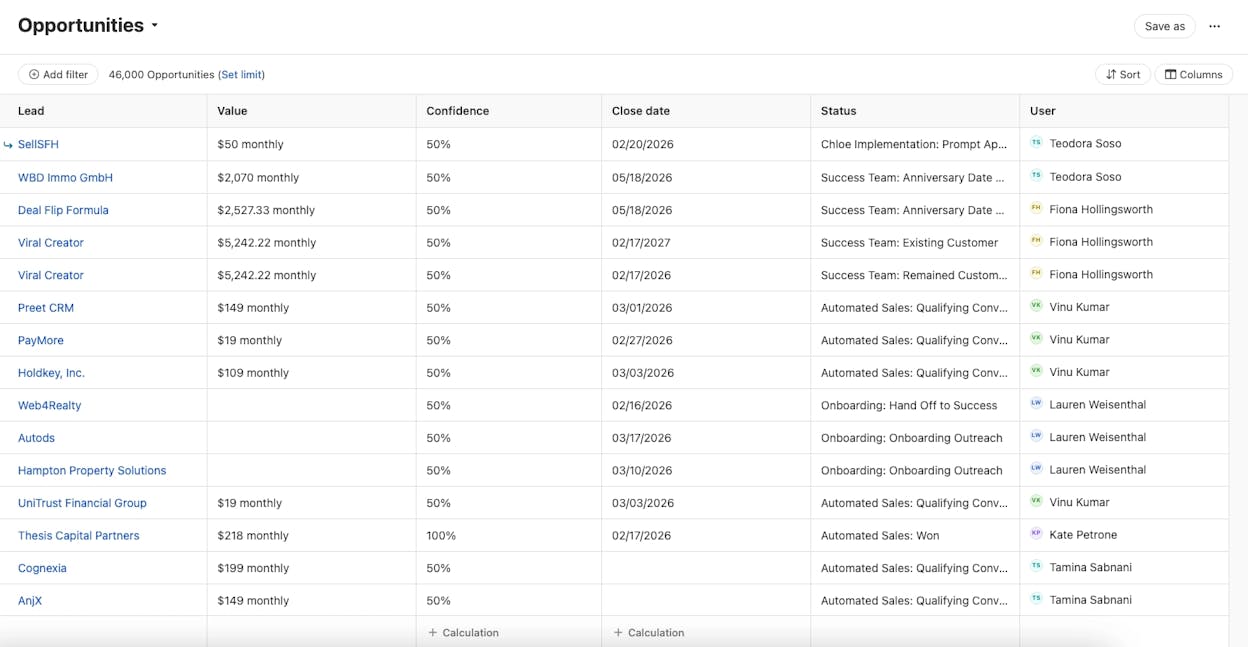Click Teodora Soso avatar in WBD Immo row
This screenshot has width=1248, height=647.
point(1036,176)
